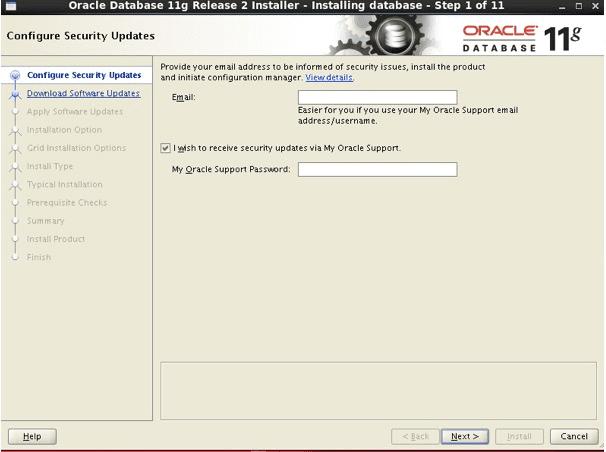Select Installation Option step
The height and width of the screenshot is (452, 606).
point(64,130)
